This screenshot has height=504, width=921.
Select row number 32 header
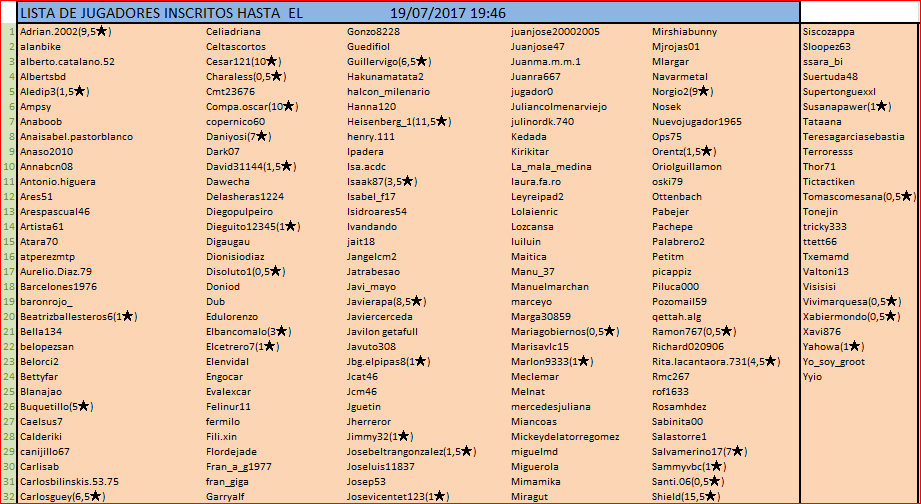(9, 496)
